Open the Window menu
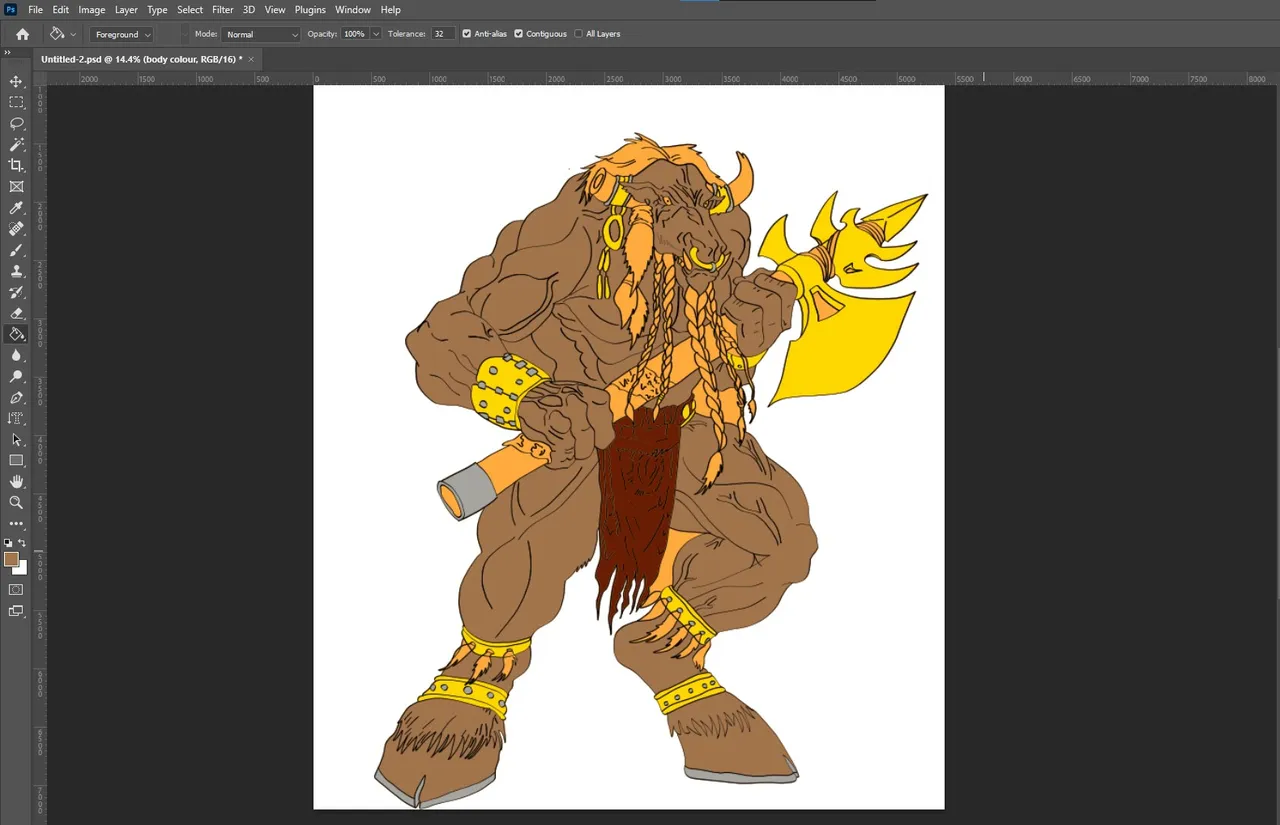1280x825 pixels. pos(353,10)
